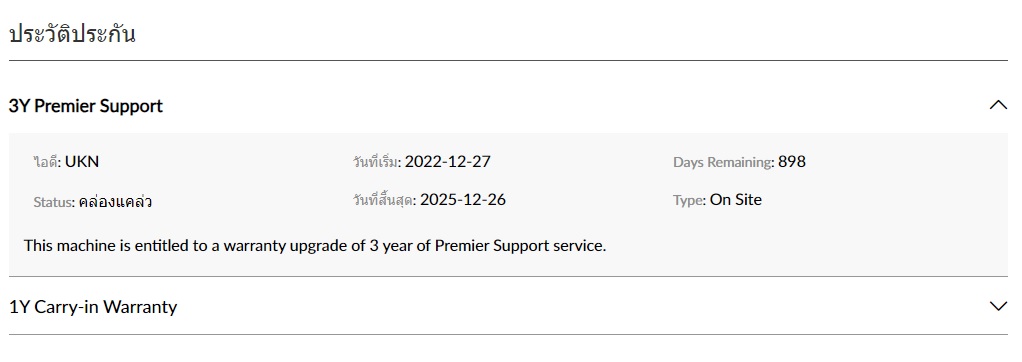The image size is (1022, 362).
Task: Click the วันที่เริ่ม label
Action: coord(377,162)
